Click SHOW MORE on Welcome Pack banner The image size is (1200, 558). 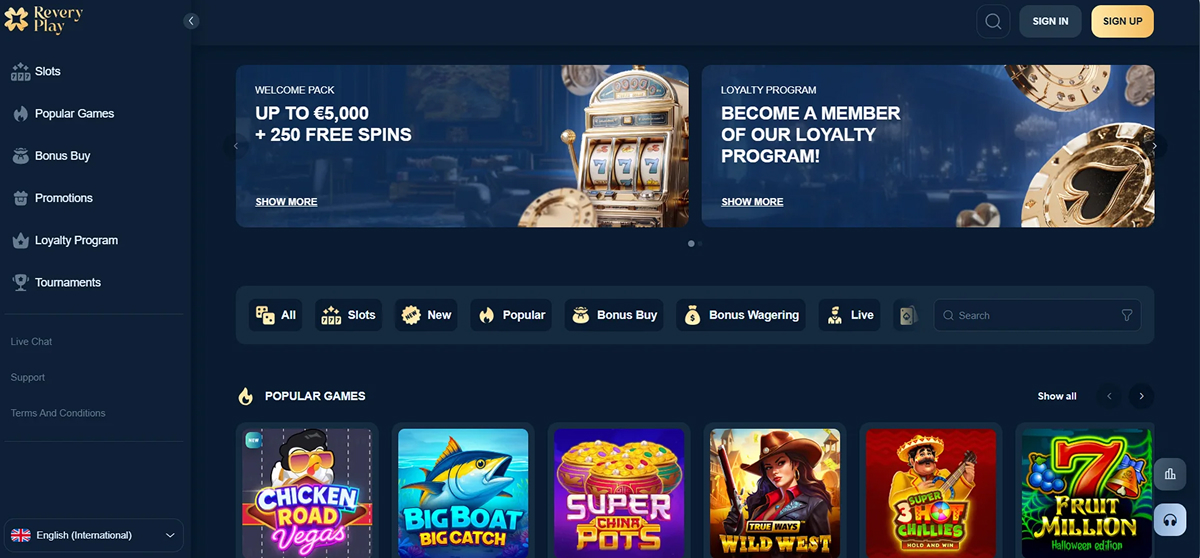(286, 202)
